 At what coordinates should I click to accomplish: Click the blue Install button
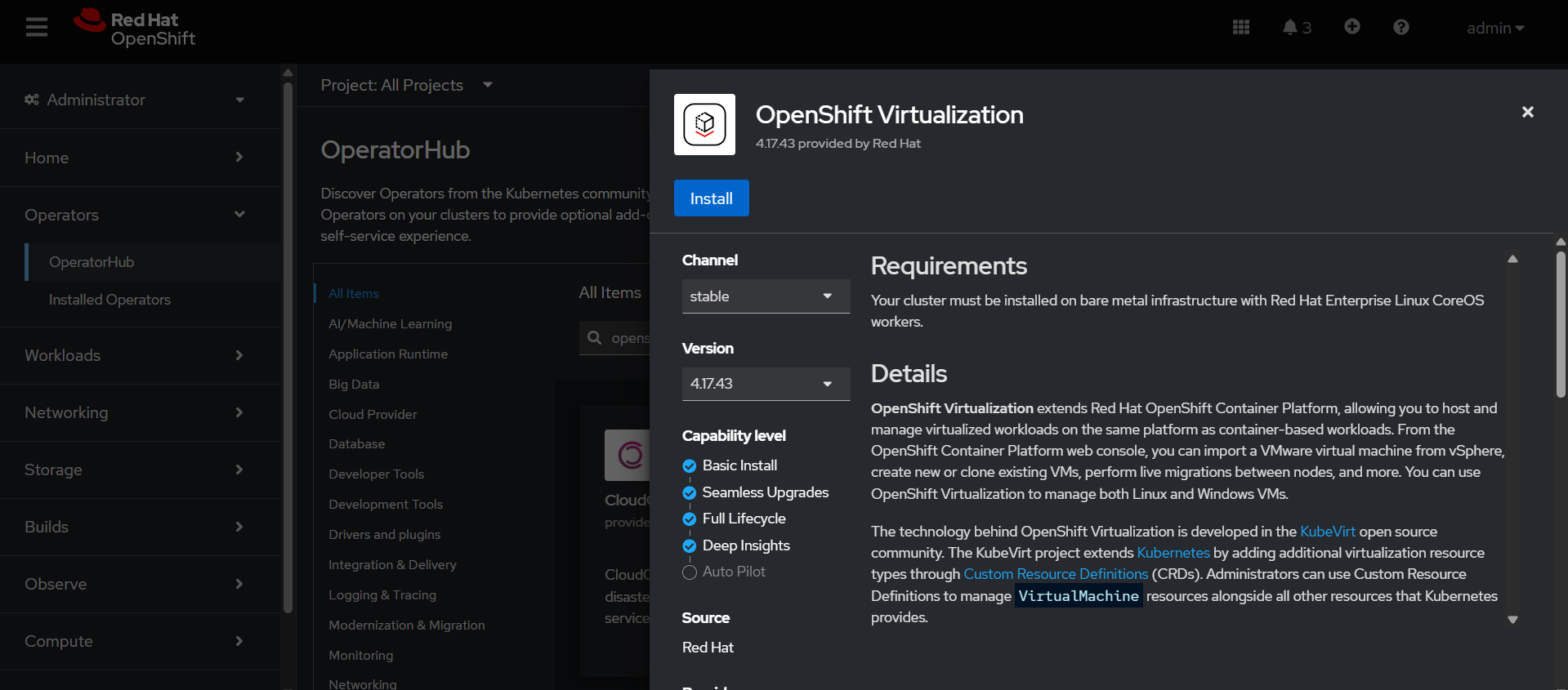711,198
